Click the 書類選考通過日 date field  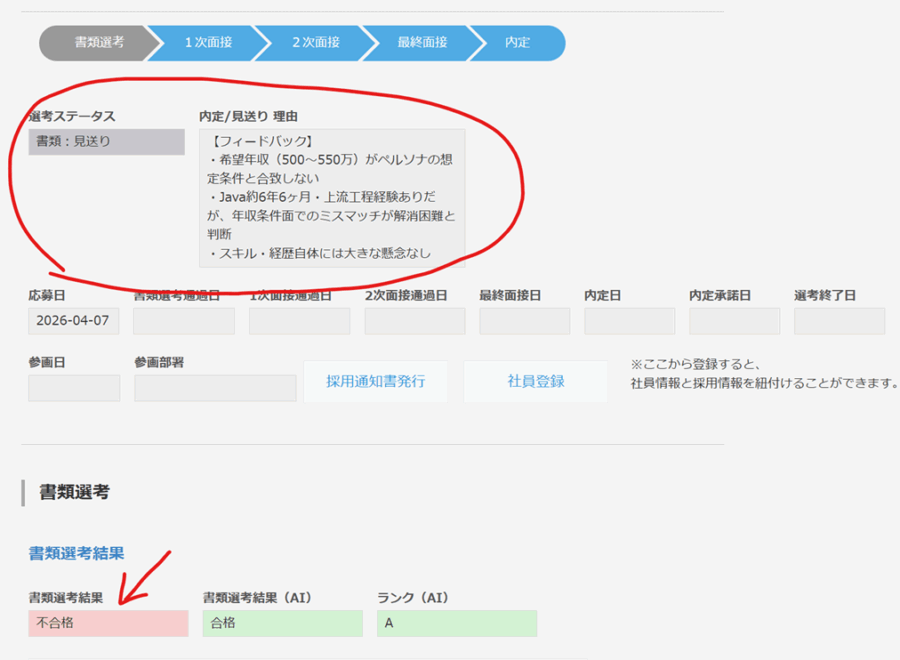click(184, 321)
